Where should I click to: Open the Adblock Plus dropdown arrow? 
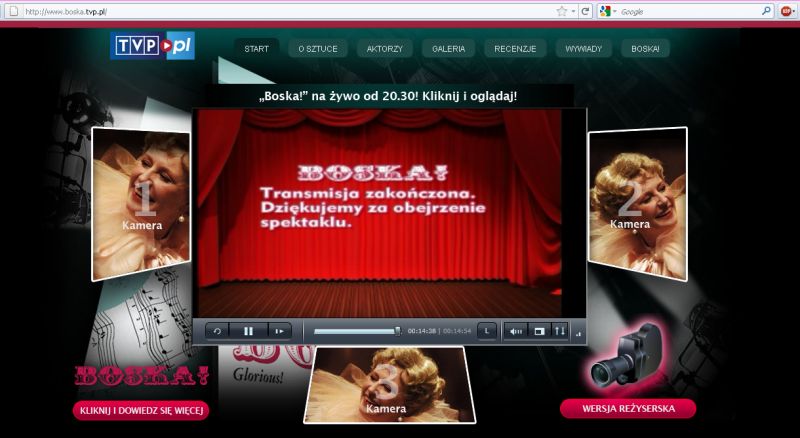click(x=794, y=11)
